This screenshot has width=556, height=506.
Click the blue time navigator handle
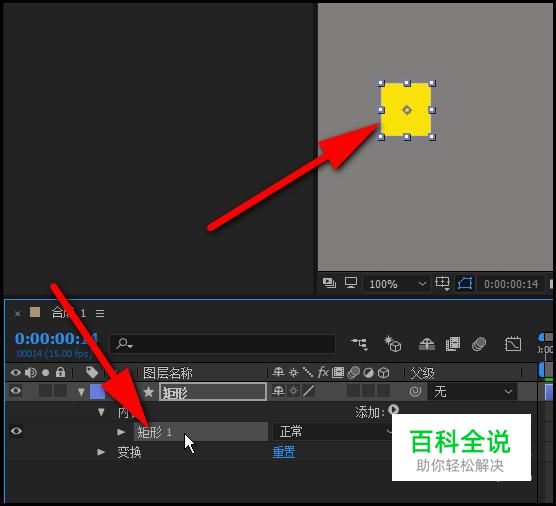coord(541,337)
